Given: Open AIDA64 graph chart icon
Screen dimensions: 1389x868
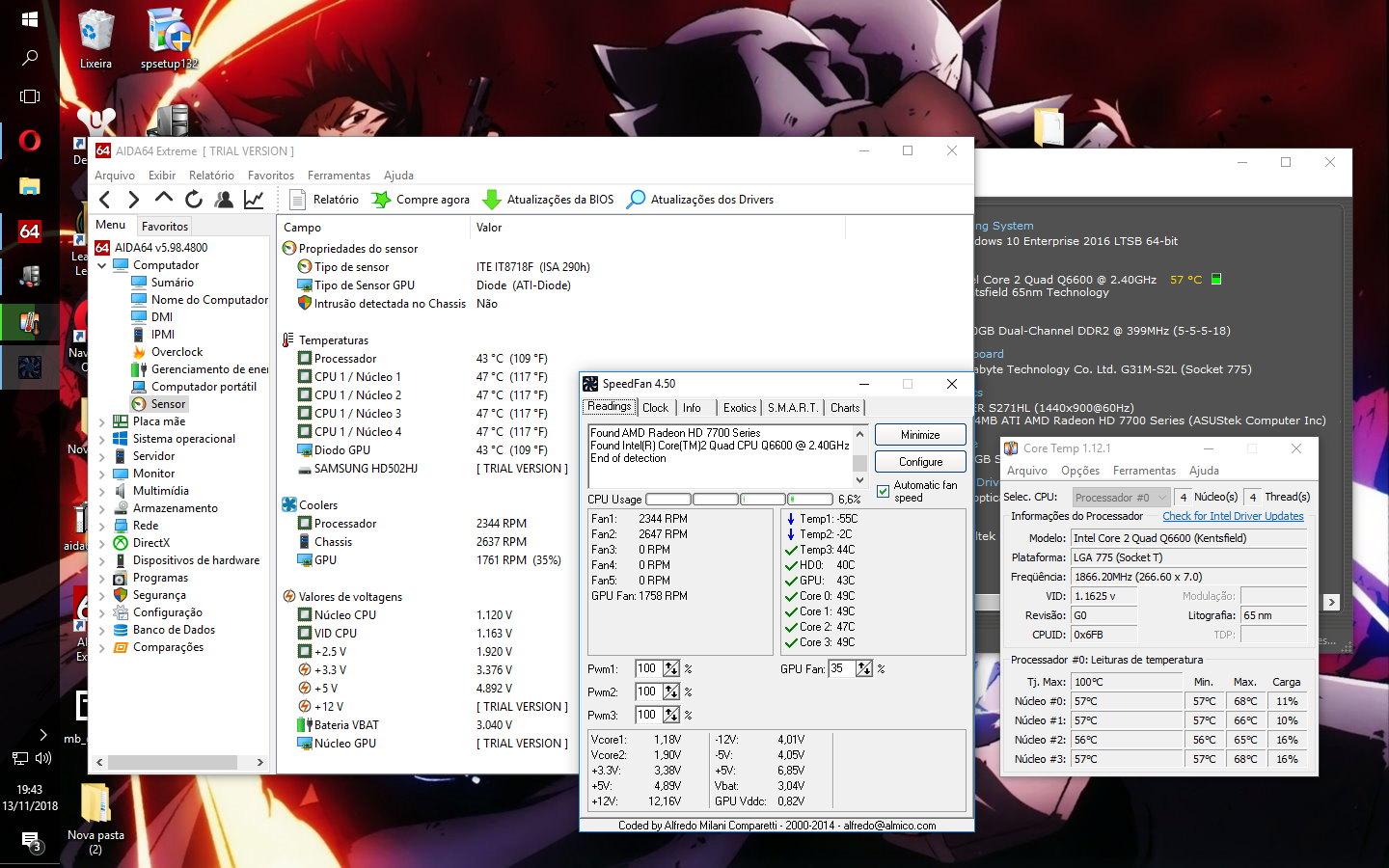Looking at the screenshot, I should 254,200.
